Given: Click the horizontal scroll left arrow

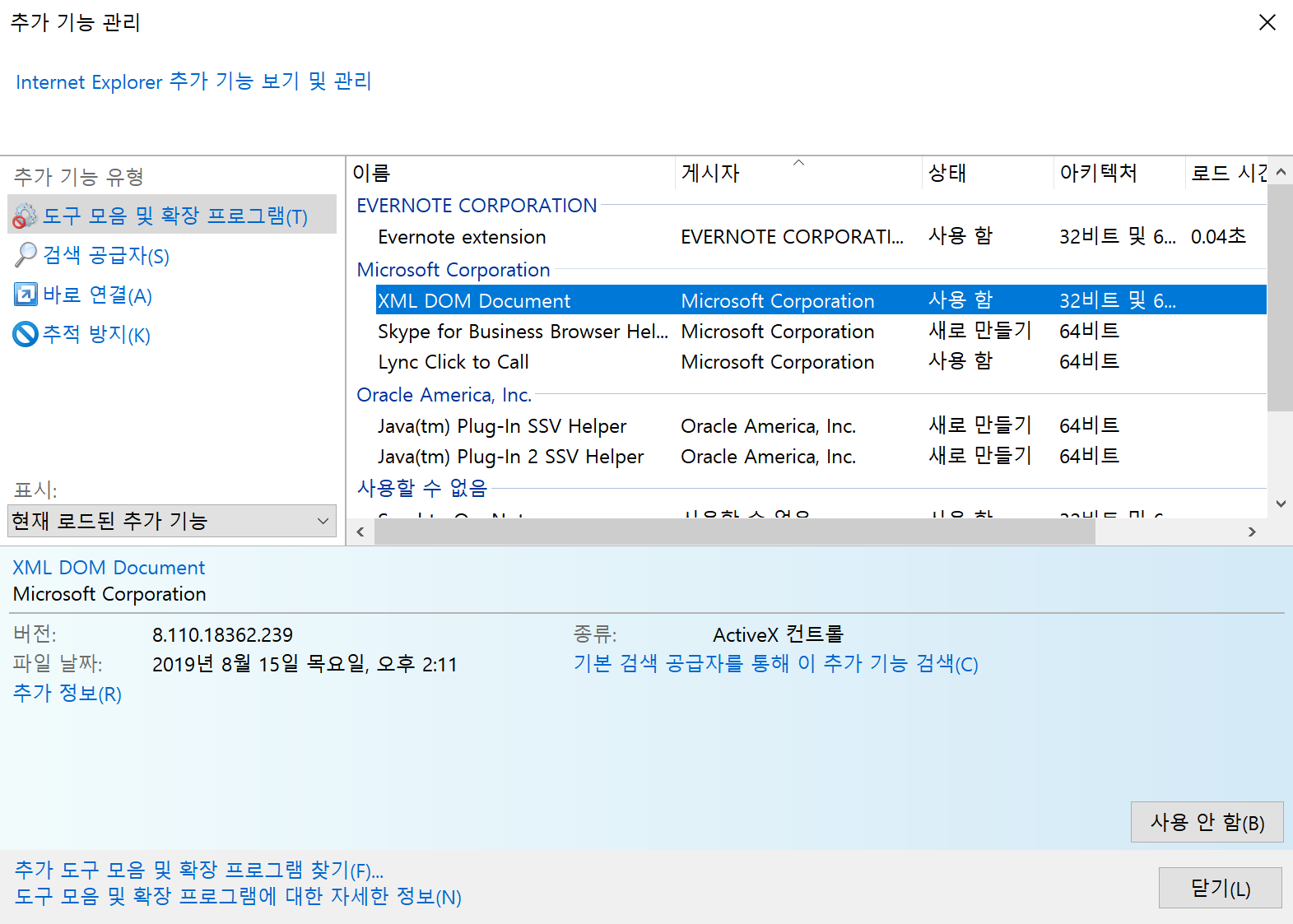Looking at the screenshot, I should click(360, 532).
